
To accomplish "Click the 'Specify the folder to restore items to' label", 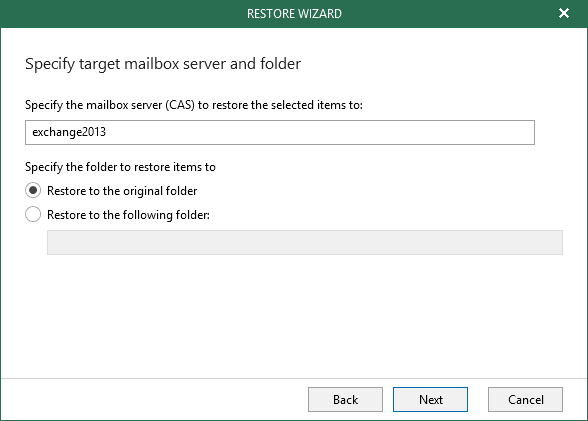I will [120, 167].
